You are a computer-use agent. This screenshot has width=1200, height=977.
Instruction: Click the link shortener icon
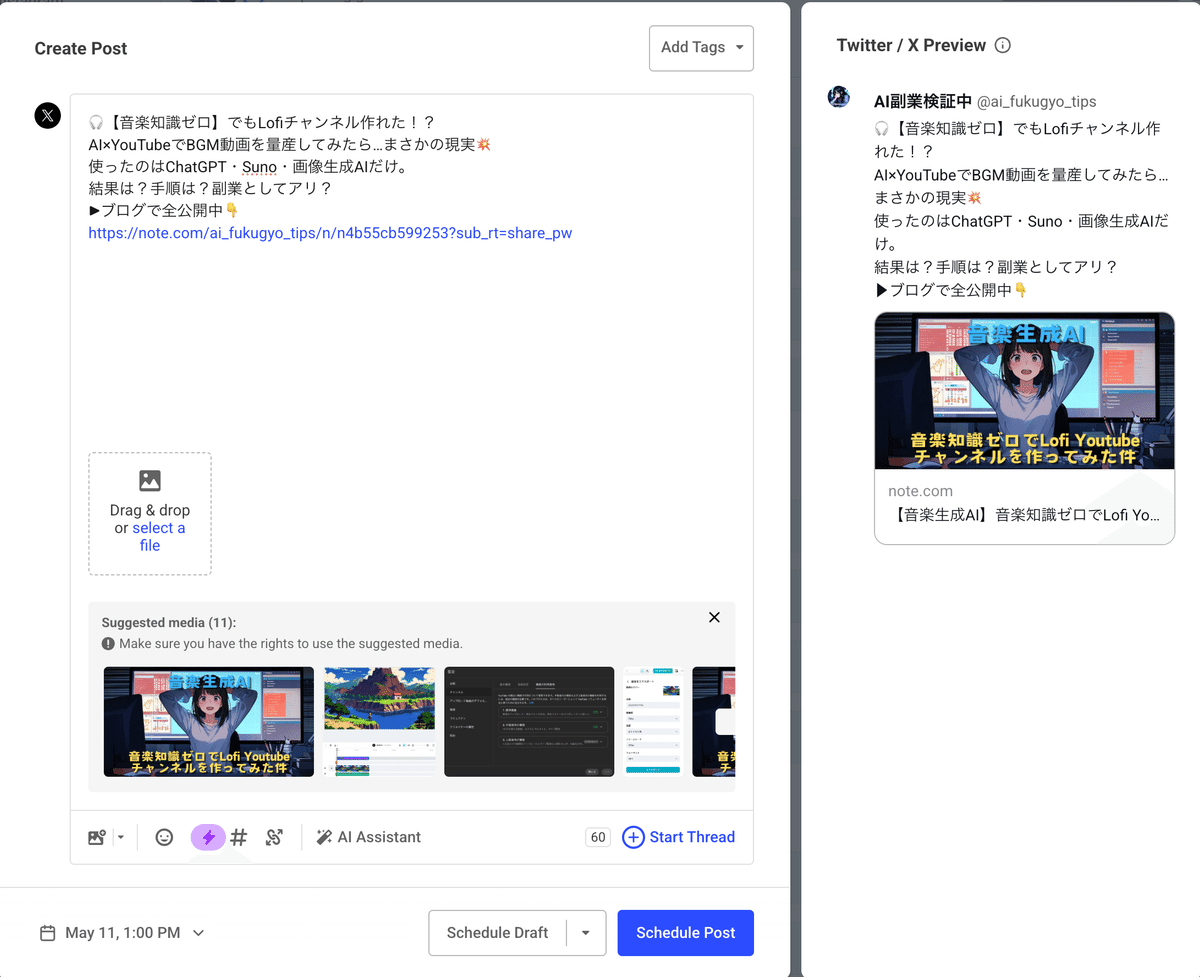point(274,836)
